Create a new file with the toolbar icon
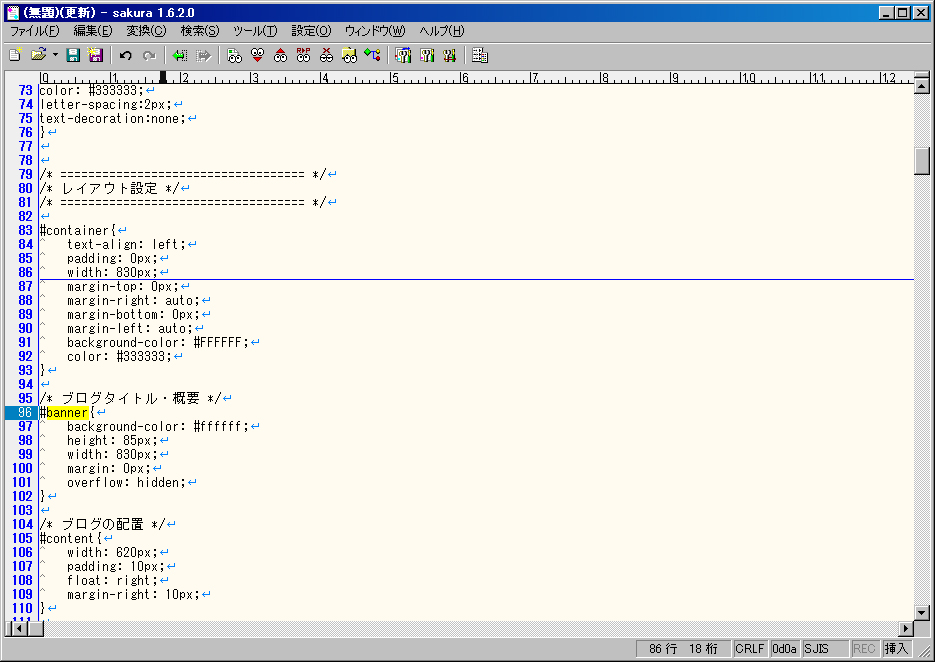Viewport: 935px width, 662px height. point(16,55)
